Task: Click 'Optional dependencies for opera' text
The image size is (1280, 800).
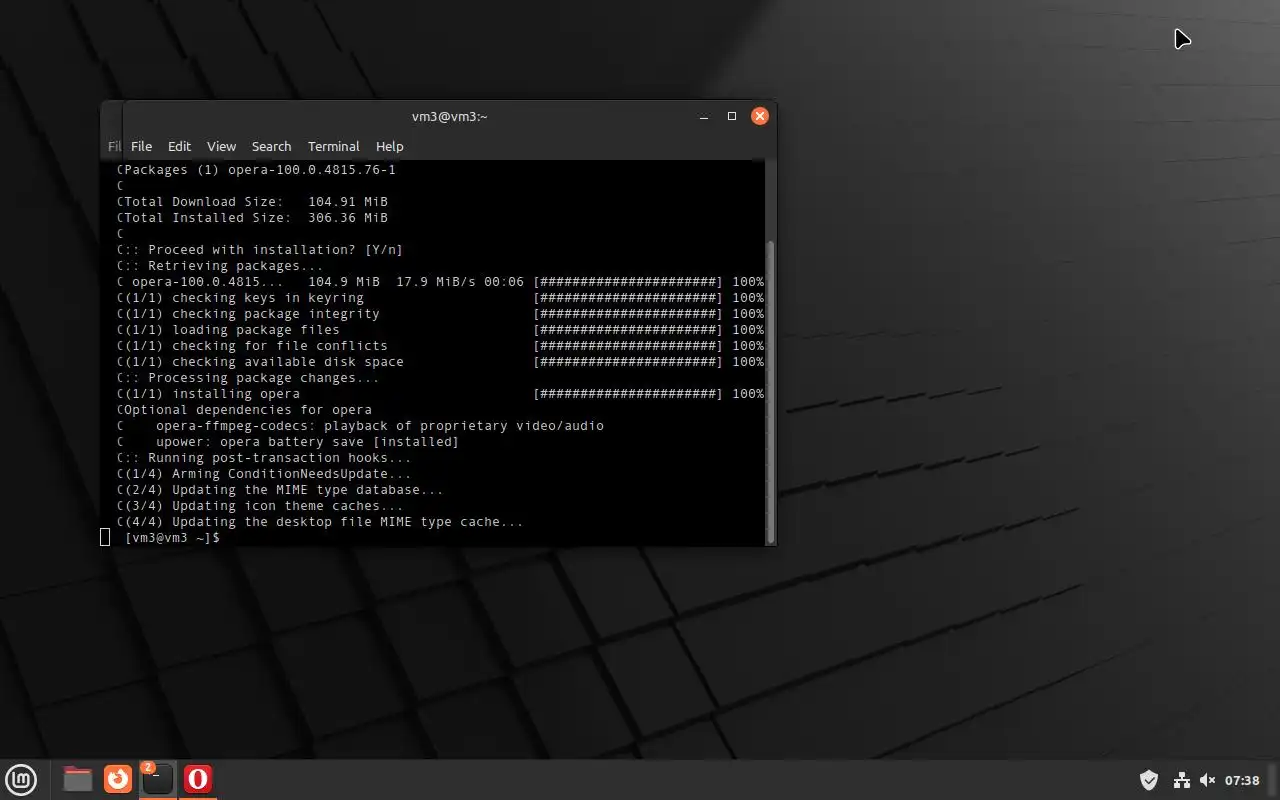Action: [248, 410]
